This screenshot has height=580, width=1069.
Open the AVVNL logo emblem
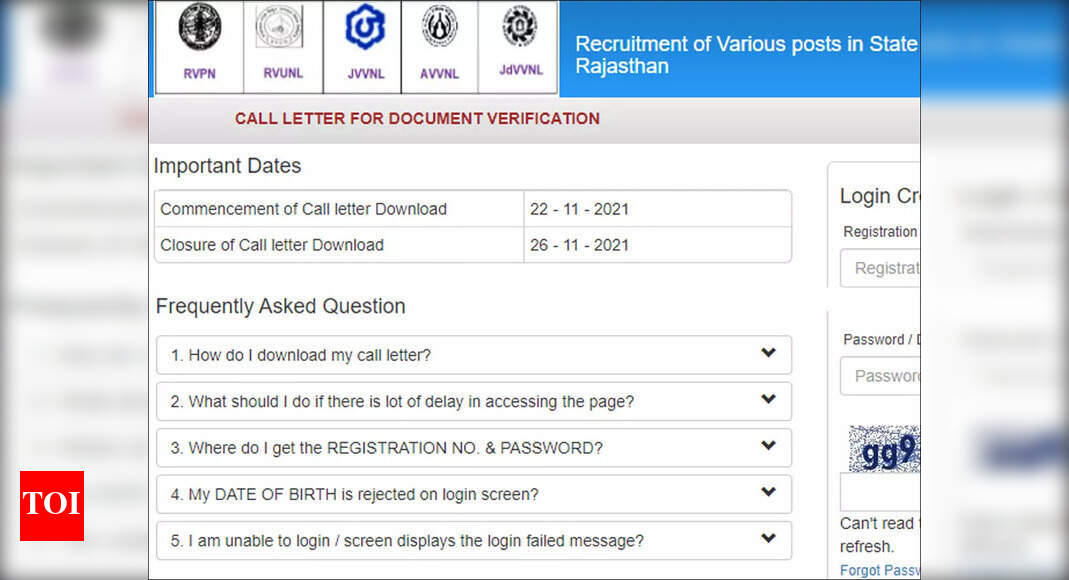[440, 27]
